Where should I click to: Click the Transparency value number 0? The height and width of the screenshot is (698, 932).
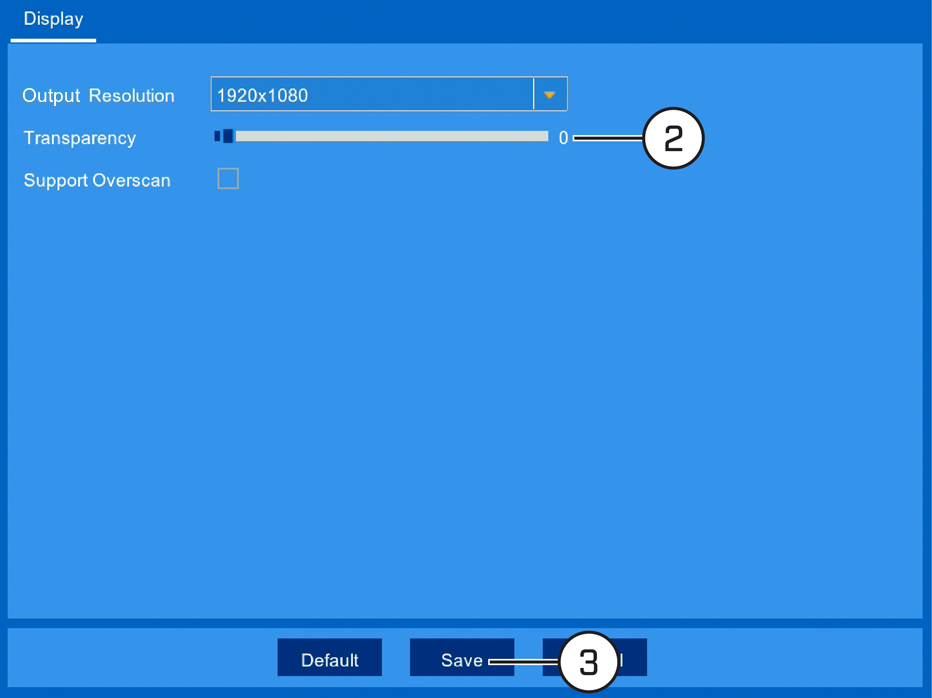coord(563,138)
